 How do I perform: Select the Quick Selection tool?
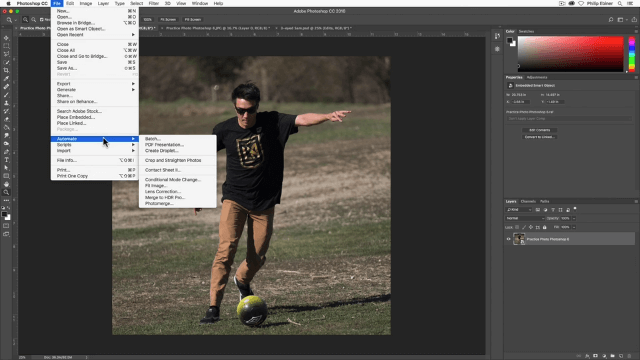(6, 62)
